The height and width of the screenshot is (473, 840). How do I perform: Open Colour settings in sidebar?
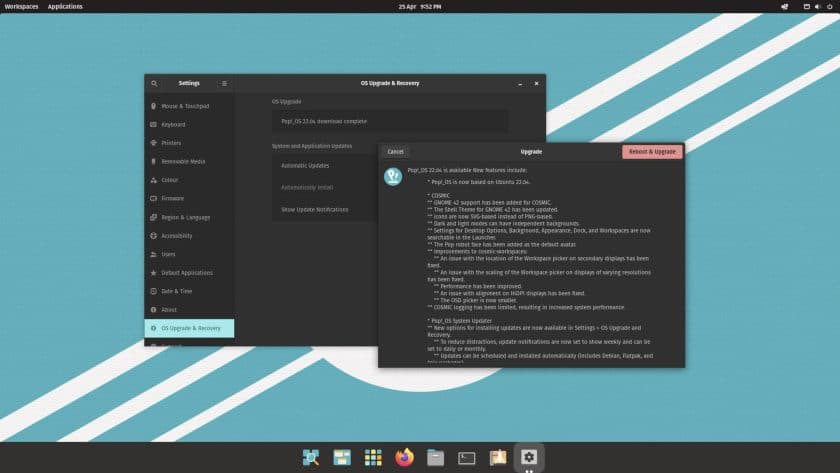point(189,180)
